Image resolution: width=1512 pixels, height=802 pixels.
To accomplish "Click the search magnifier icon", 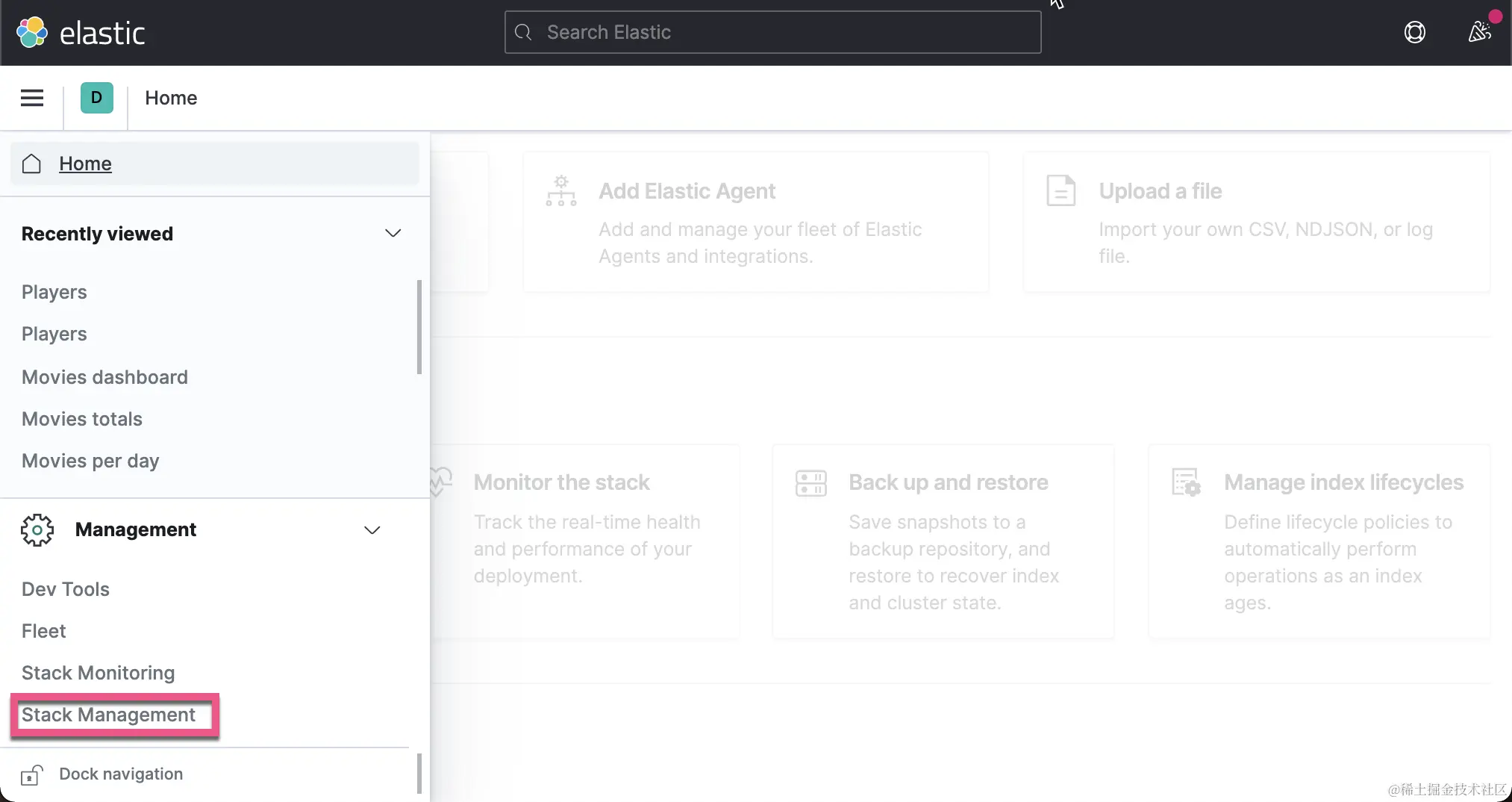I will [x=523, y=32].
